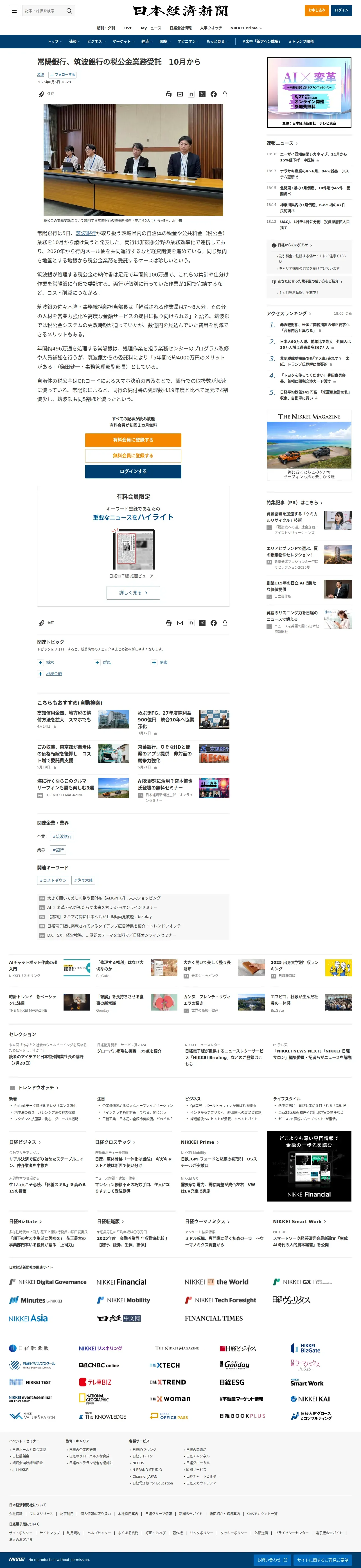
Task: Open the Myニュース tab
Action: (x=151, y=28)
